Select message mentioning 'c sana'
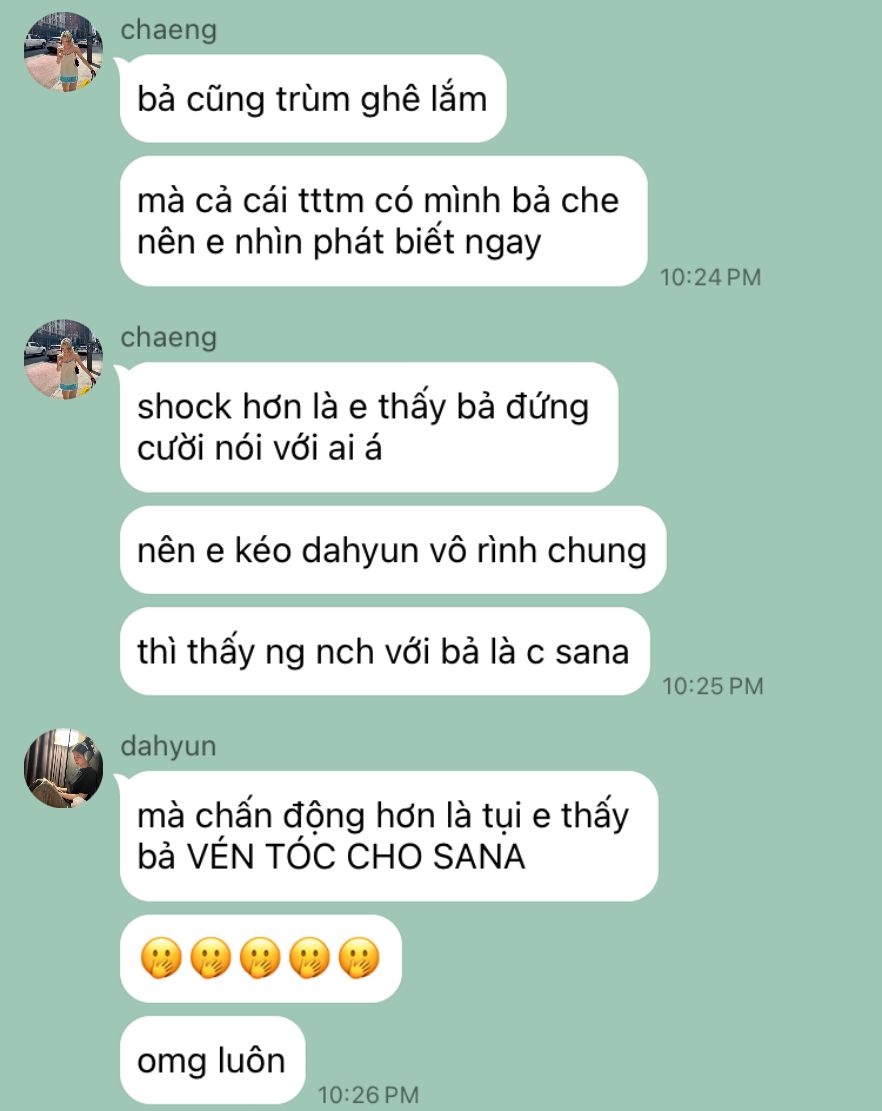This screenshot has height=1111, width=882. tap(385, 651)
